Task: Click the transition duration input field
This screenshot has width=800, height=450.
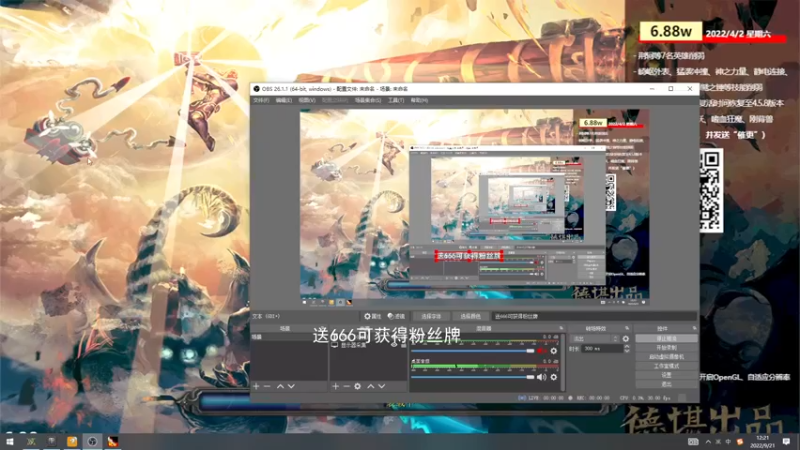Action: pos(602,349)
